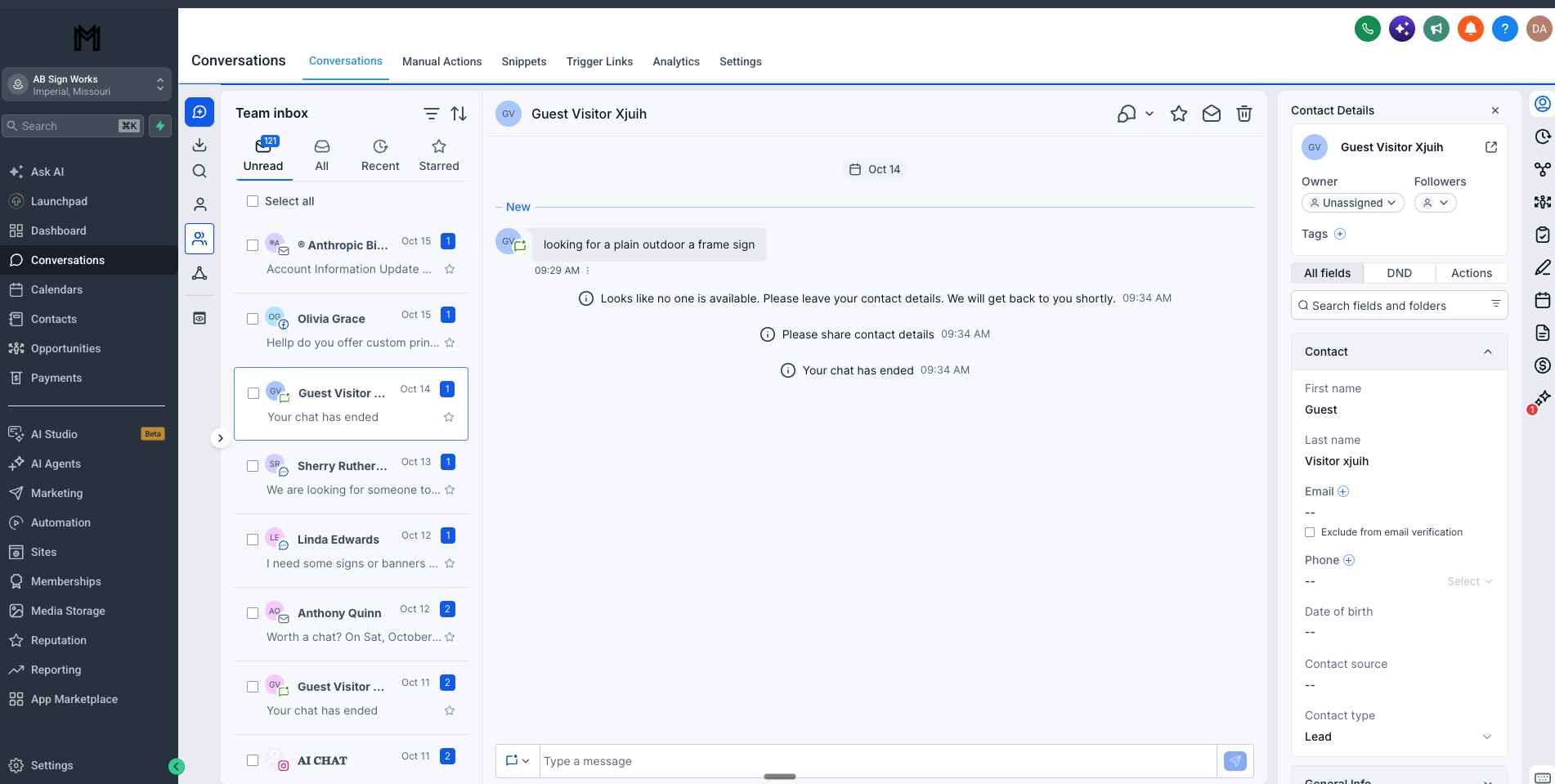This screenshot has width=1555, height=784.
Task: Click Search fields and folders box
Action: pos(1399,306)
